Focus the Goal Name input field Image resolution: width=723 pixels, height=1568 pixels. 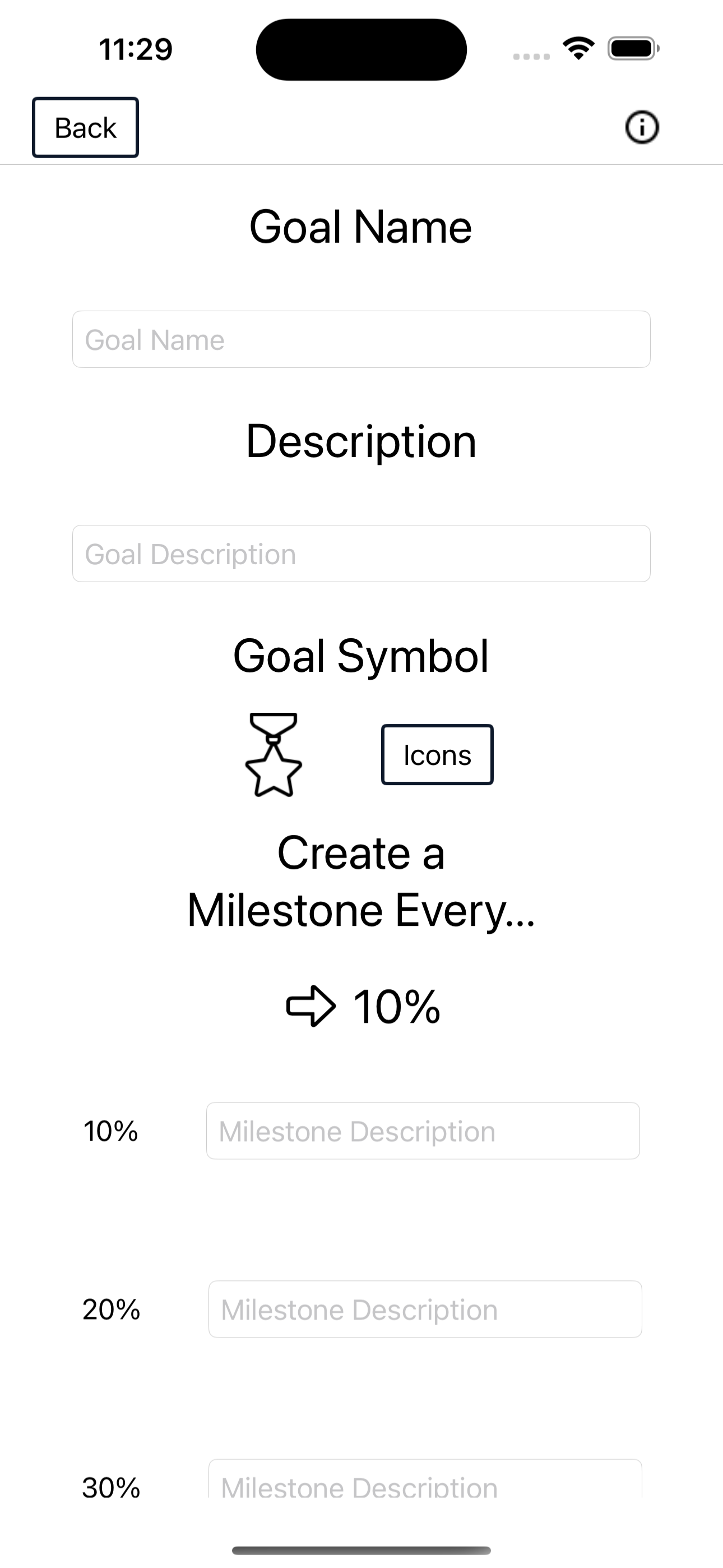coord(361,340)
